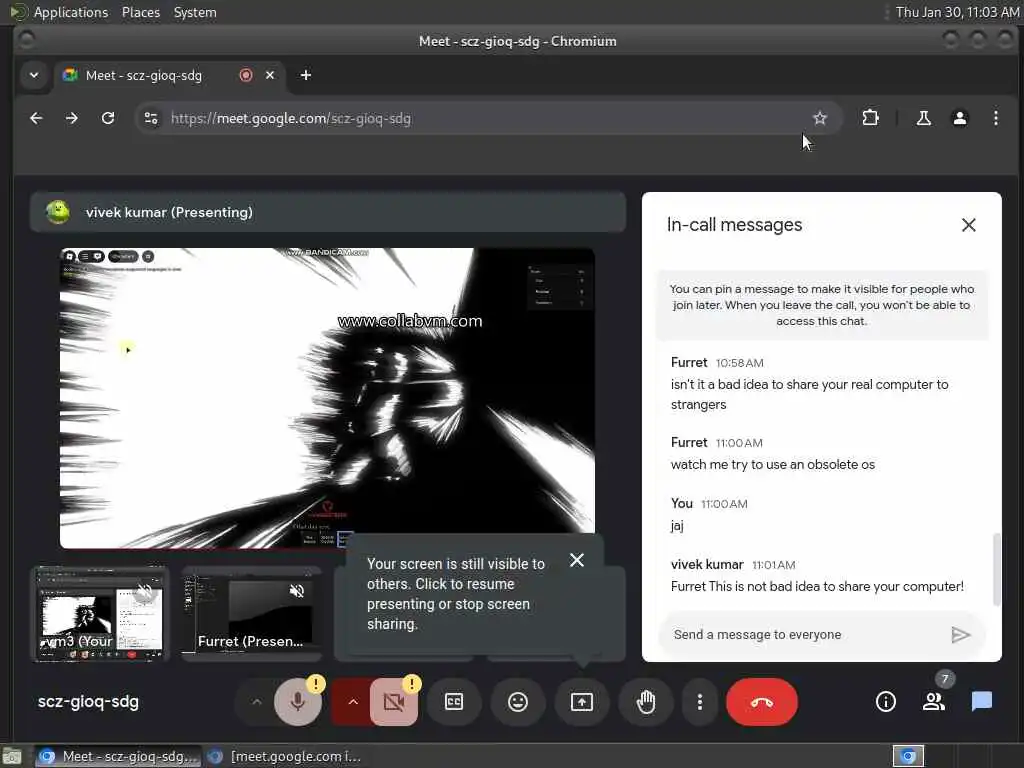Leave the call with red hang-up button
Screen dimensions: 1024x768
(762, 702)
